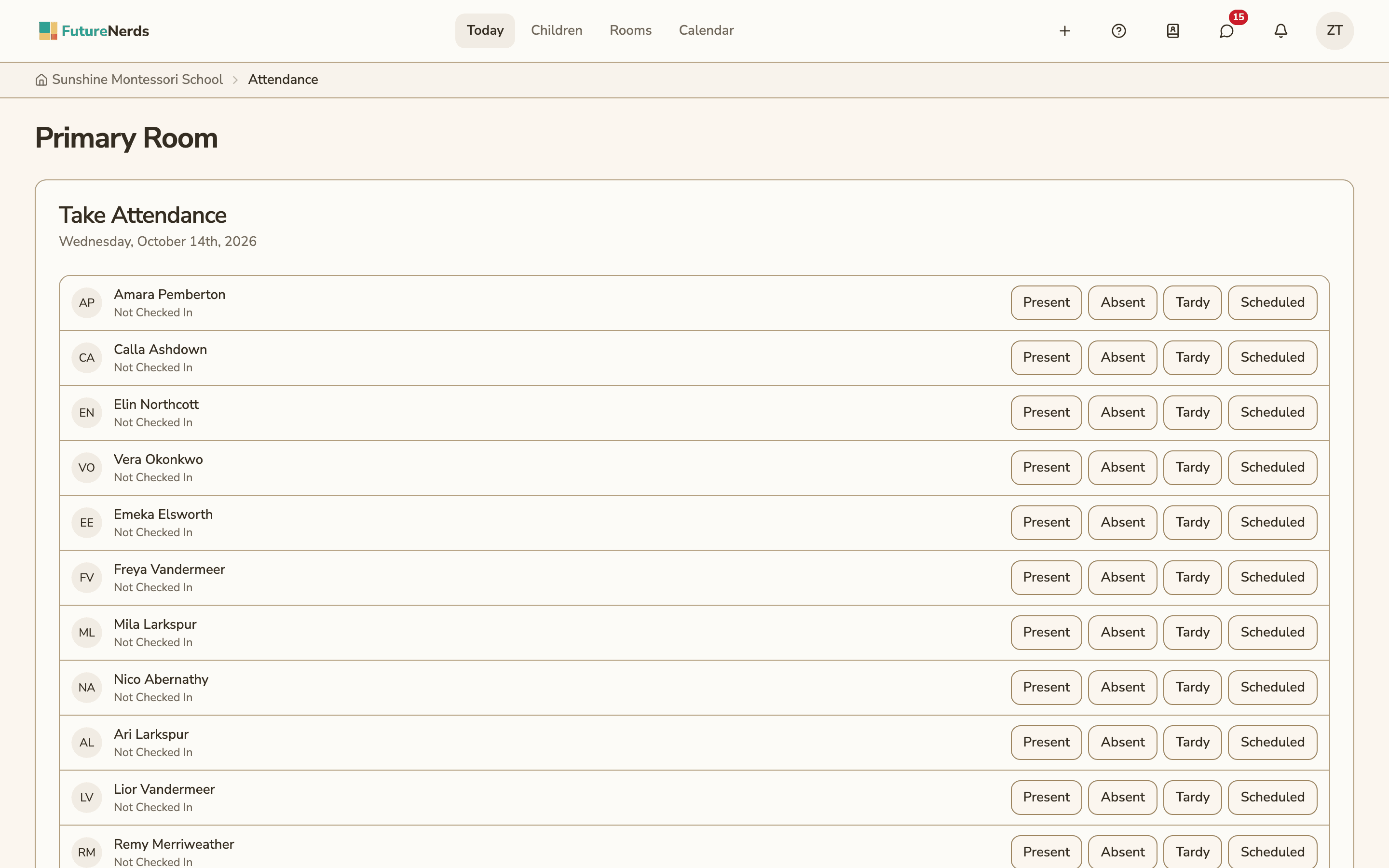The image size is (1389, 868).
Task: Click Amara Pemberton's AP avatar
Action: [87, 303]
